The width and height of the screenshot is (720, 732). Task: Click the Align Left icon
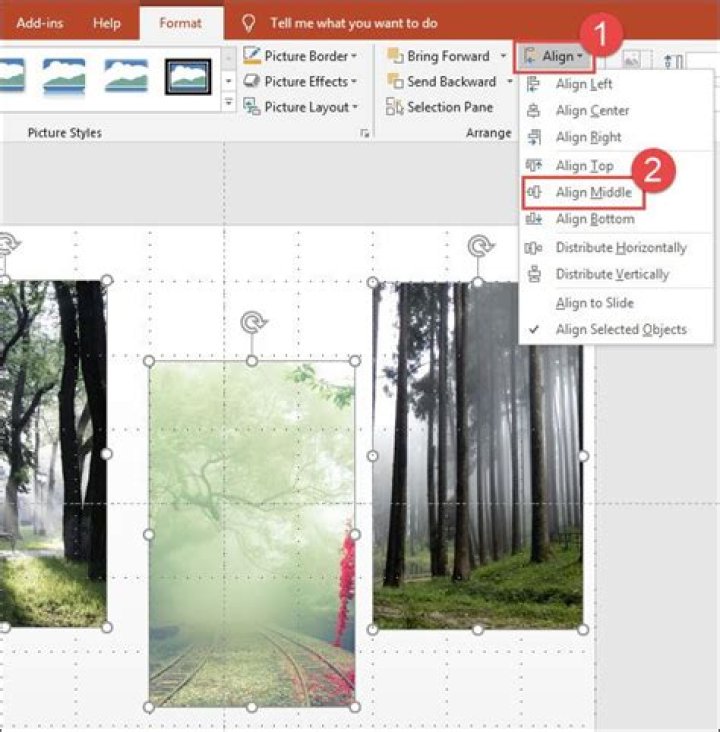pos(533,84)
